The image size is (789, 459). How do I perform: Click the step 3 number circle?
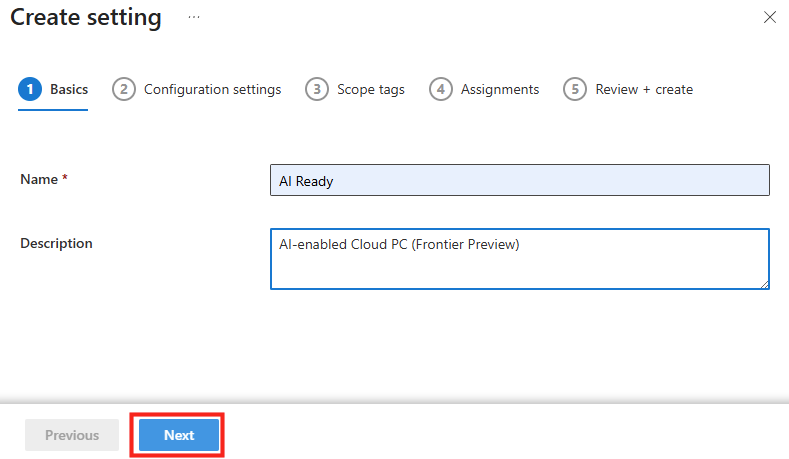pos(317,89)
